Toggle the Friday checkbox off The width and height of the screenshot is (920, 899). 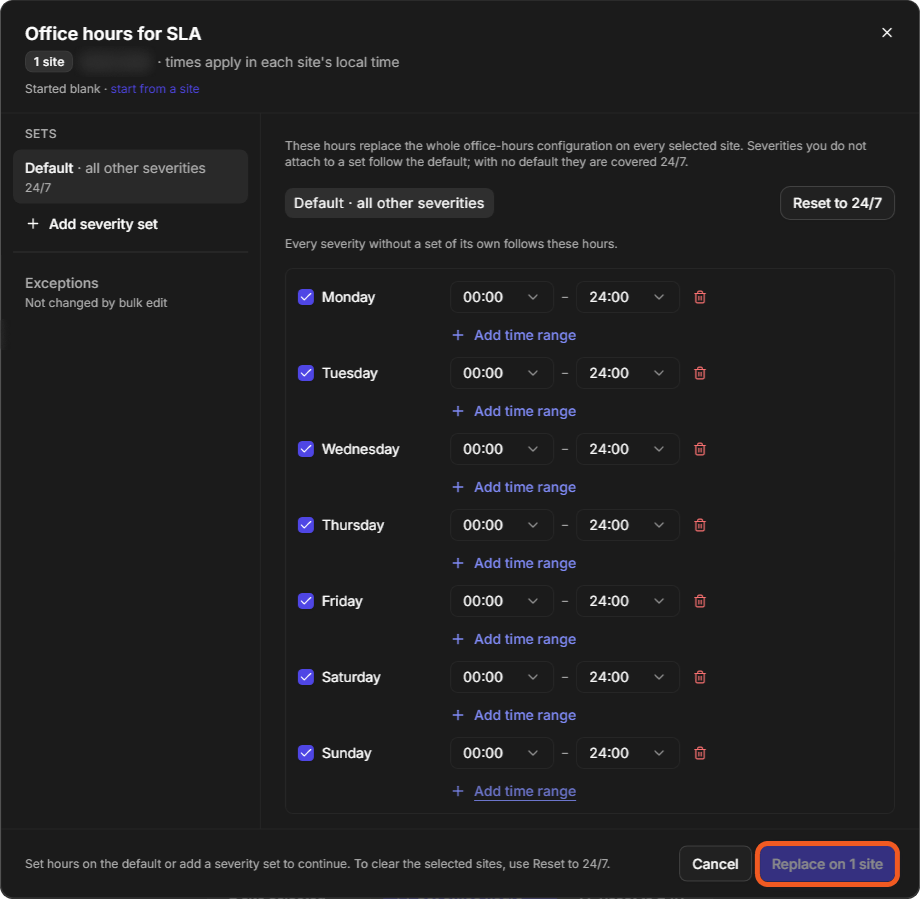306,601
